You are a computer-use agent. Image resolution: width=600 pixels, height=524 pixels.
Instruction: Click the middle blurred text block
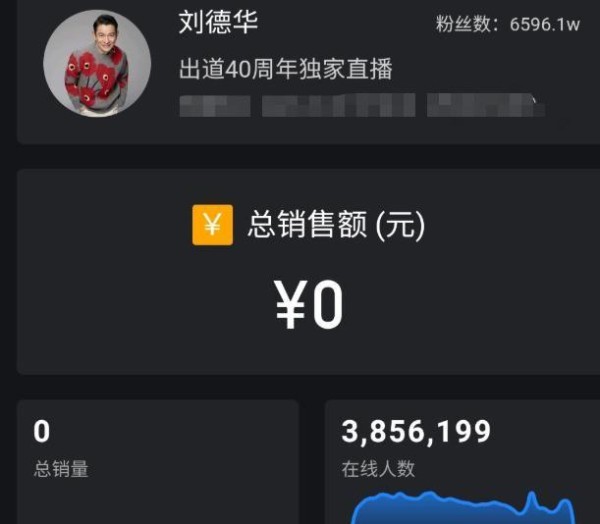pyautogui.click(x=339, y=105)
